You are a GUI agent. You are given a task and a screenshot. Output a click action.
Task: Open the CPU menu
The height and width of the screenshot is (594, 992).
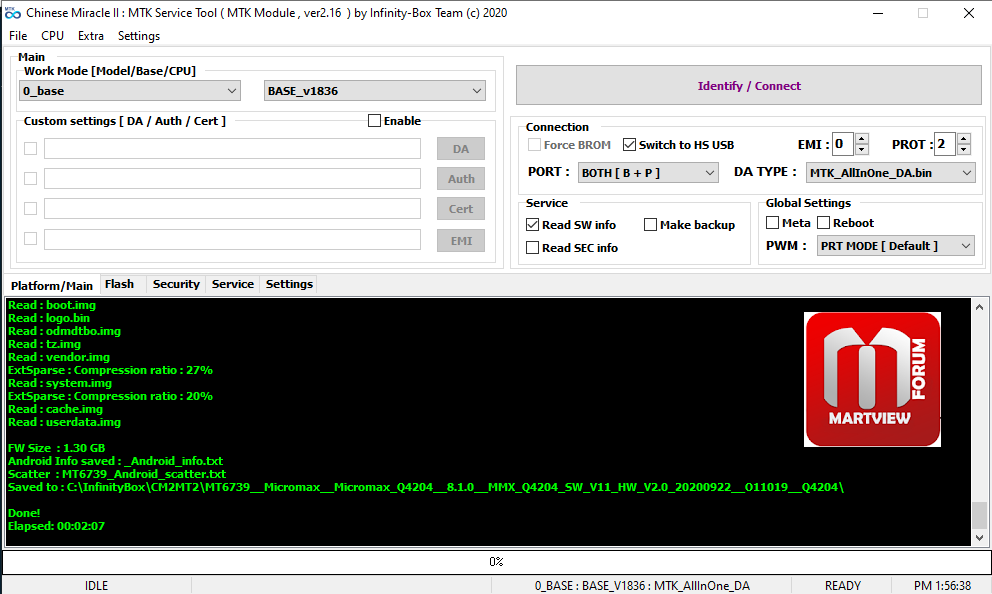(53, 36)
